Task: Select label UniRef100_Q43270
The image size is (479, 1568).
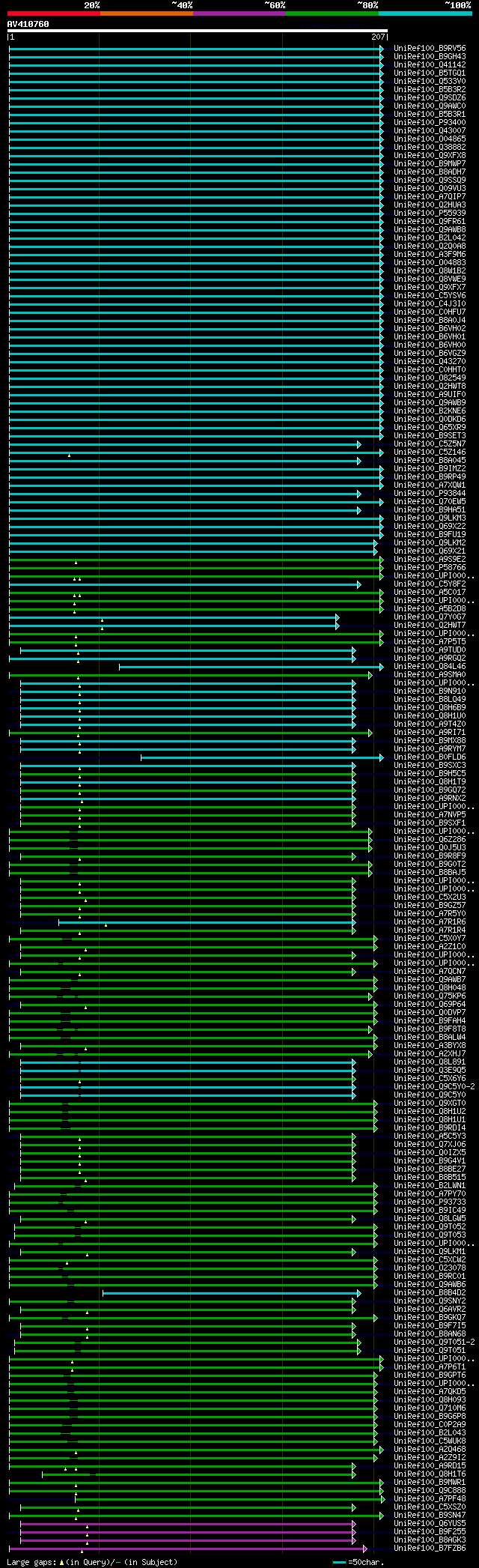Action: coord(430,361)
